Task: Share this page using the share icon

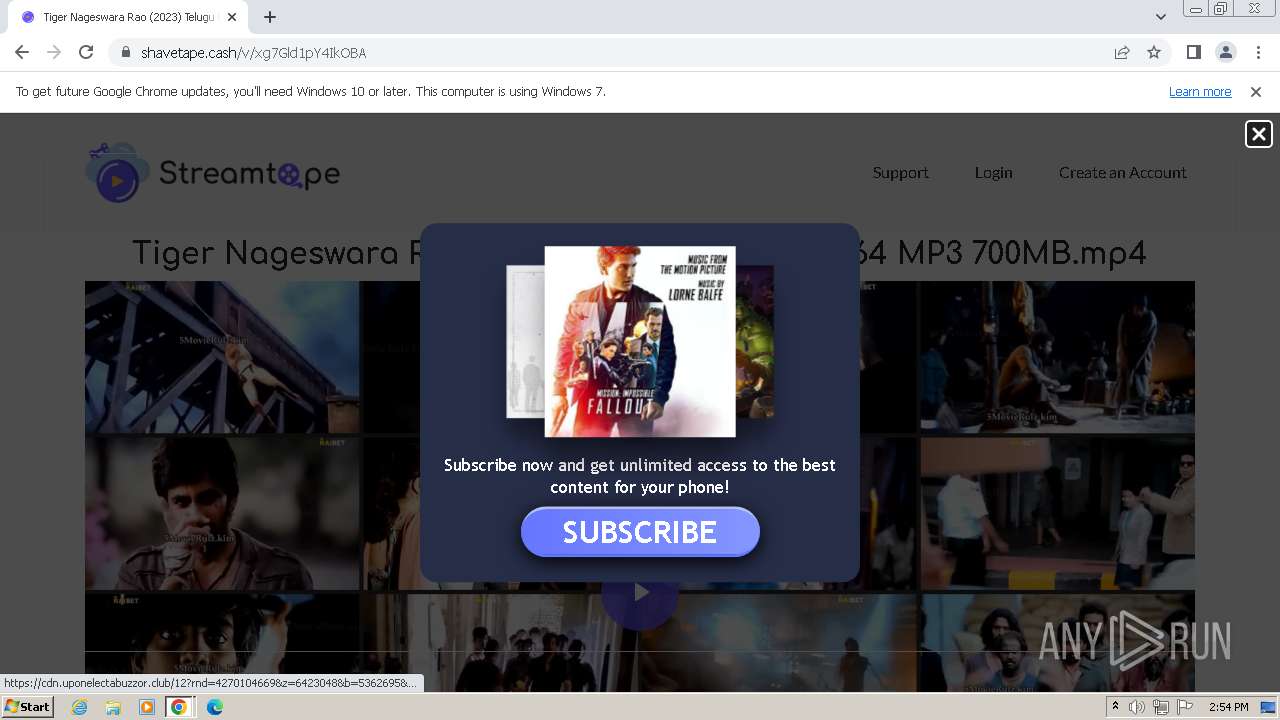Action: pos(1122,52)
